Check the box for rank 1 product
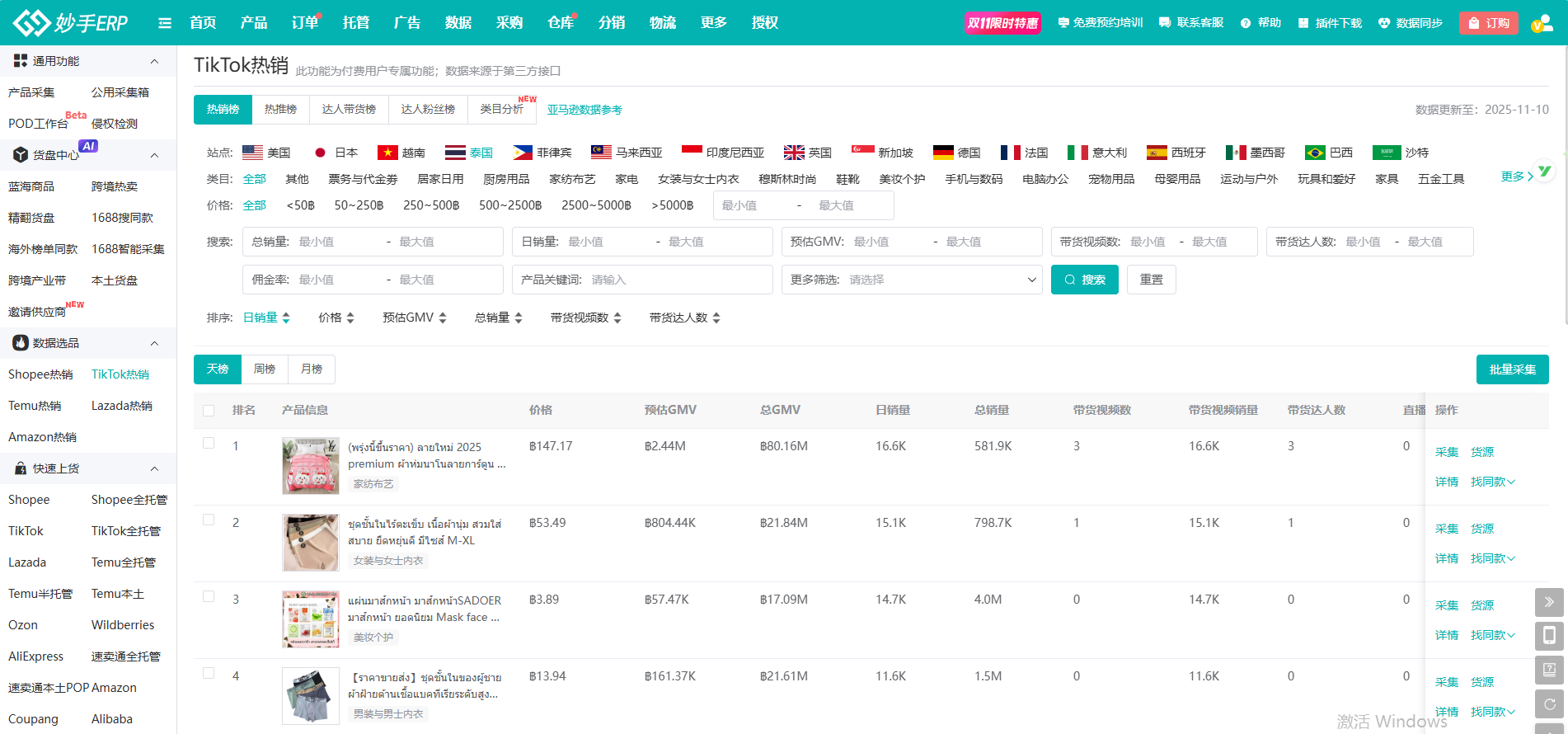The width and height of the screenshot is (1568, 734). point(209,444)
